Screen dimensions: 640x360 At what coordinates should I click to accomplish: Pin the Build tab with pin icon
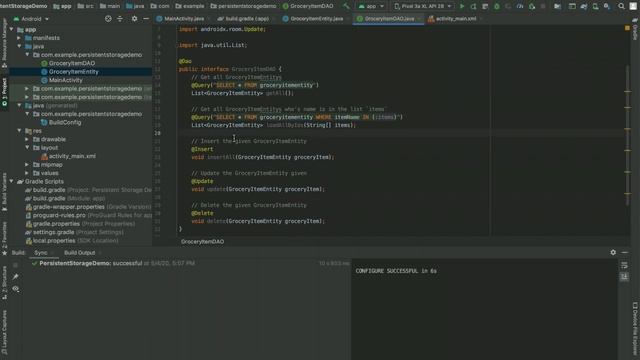click(x=16, y=277)
